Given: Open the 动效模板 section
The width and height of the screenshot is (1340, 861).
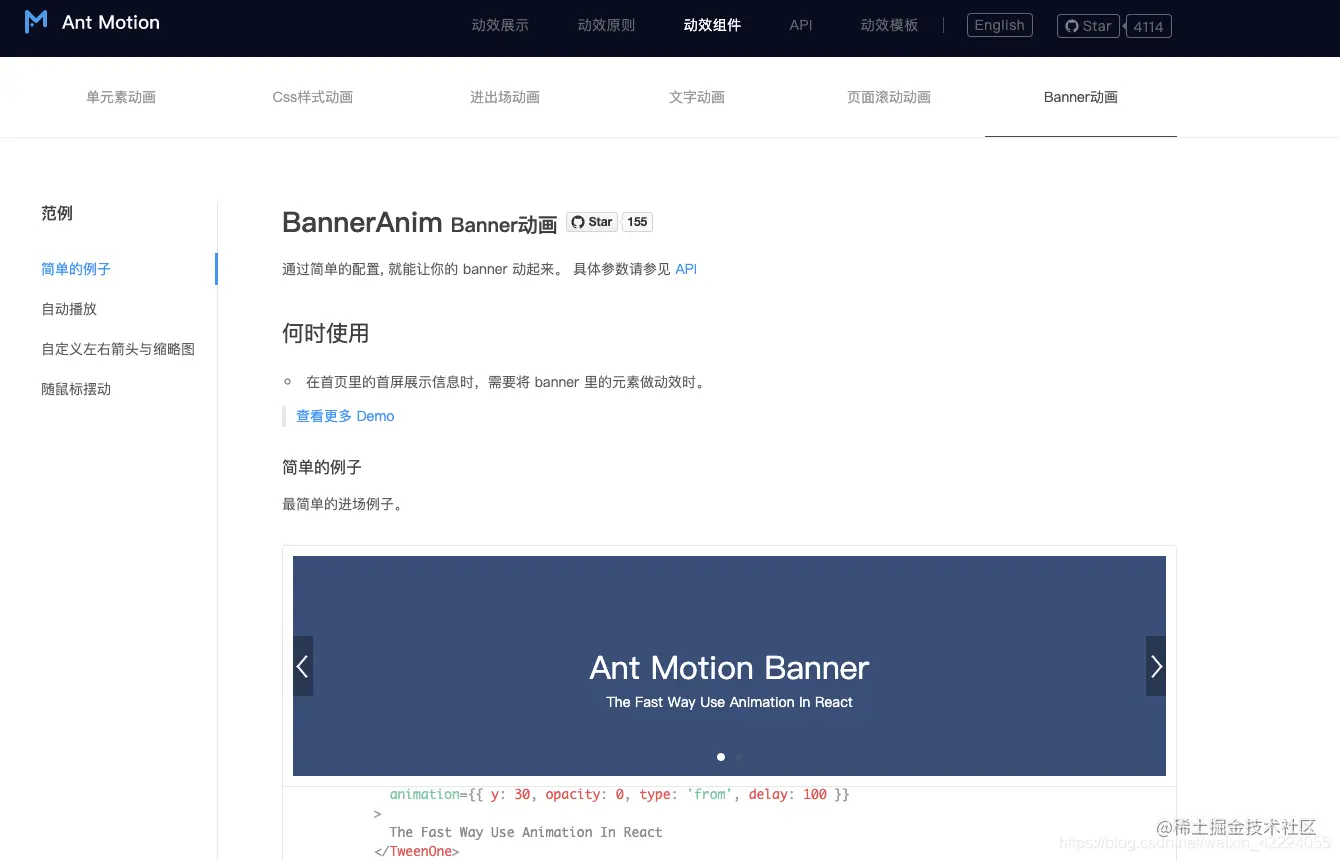Looking at the screenshot, I should (x=889, y=25).
